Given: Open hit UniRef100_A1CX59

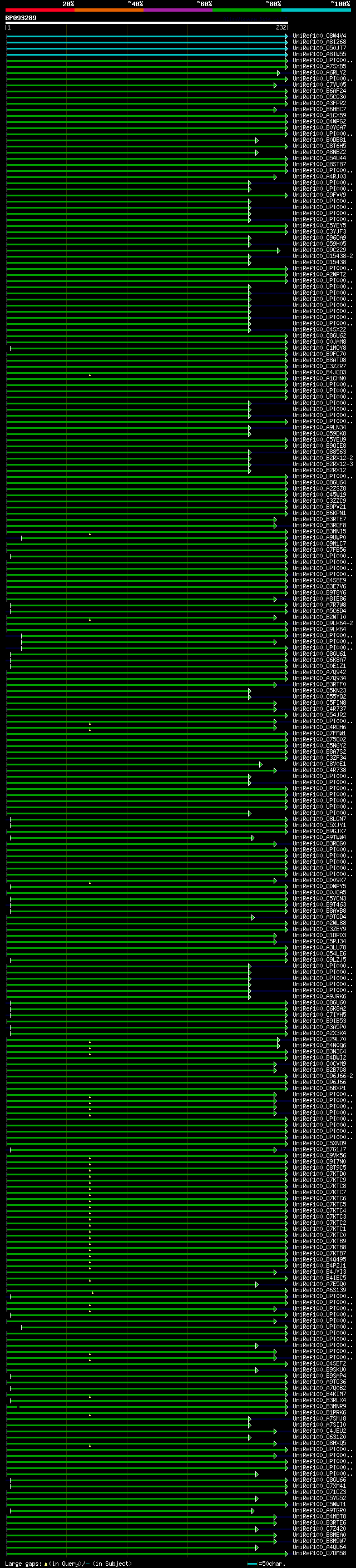Looking at the screenshot, I should click(x=319, y=115).
